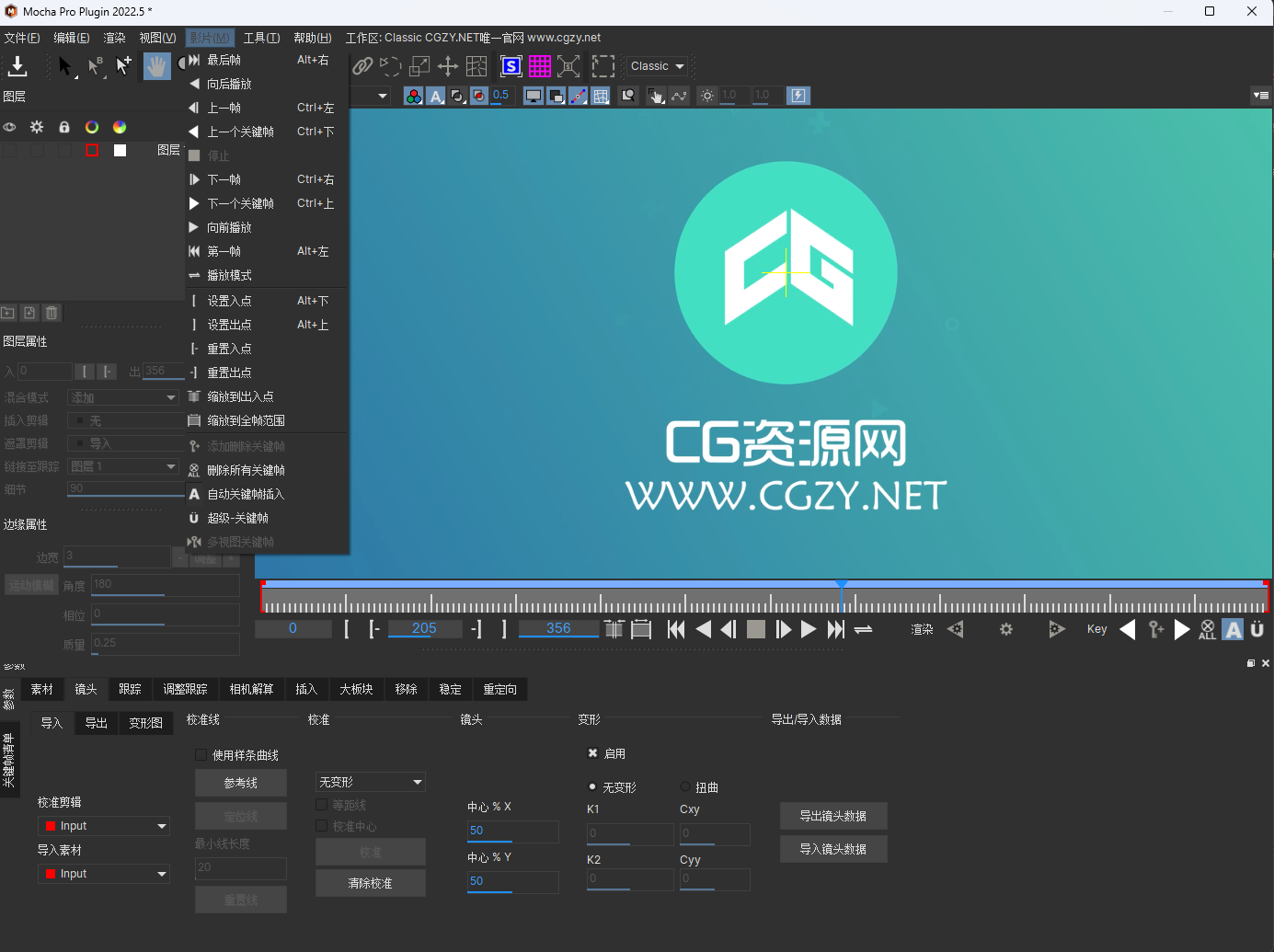
Task: Open the Classic workspace dropdown
Action: click(659, 66)
